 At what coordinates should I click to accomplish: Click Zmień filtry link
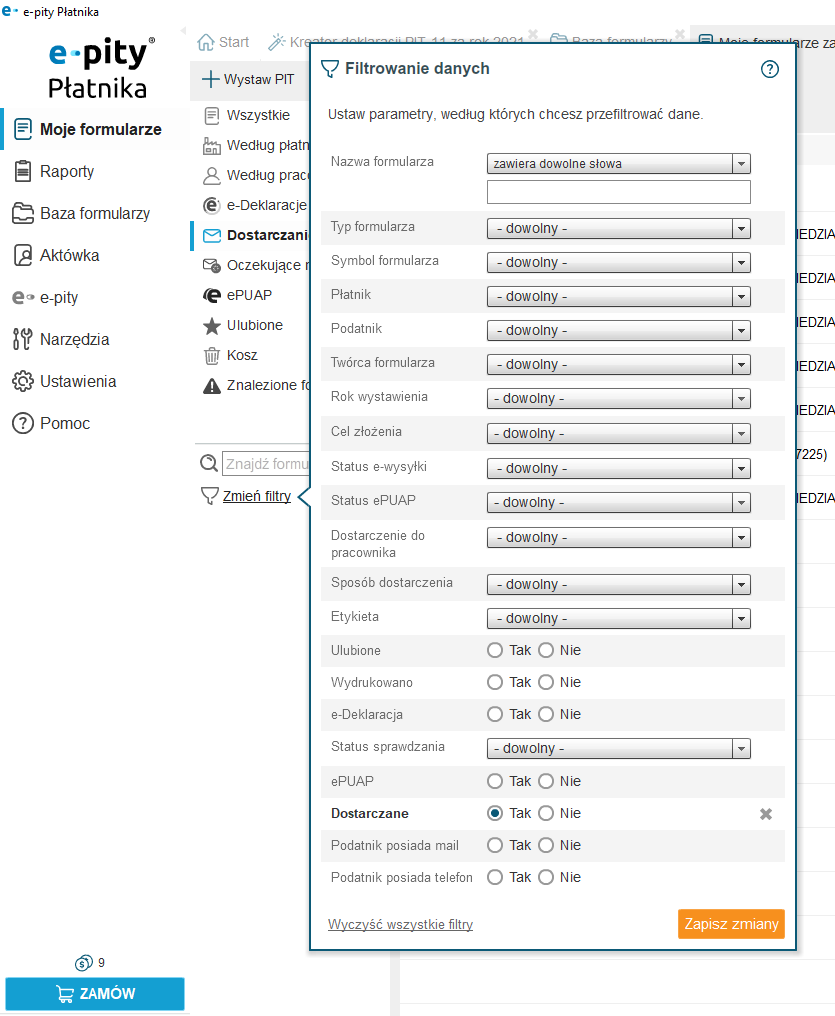(x=257, y=496)
